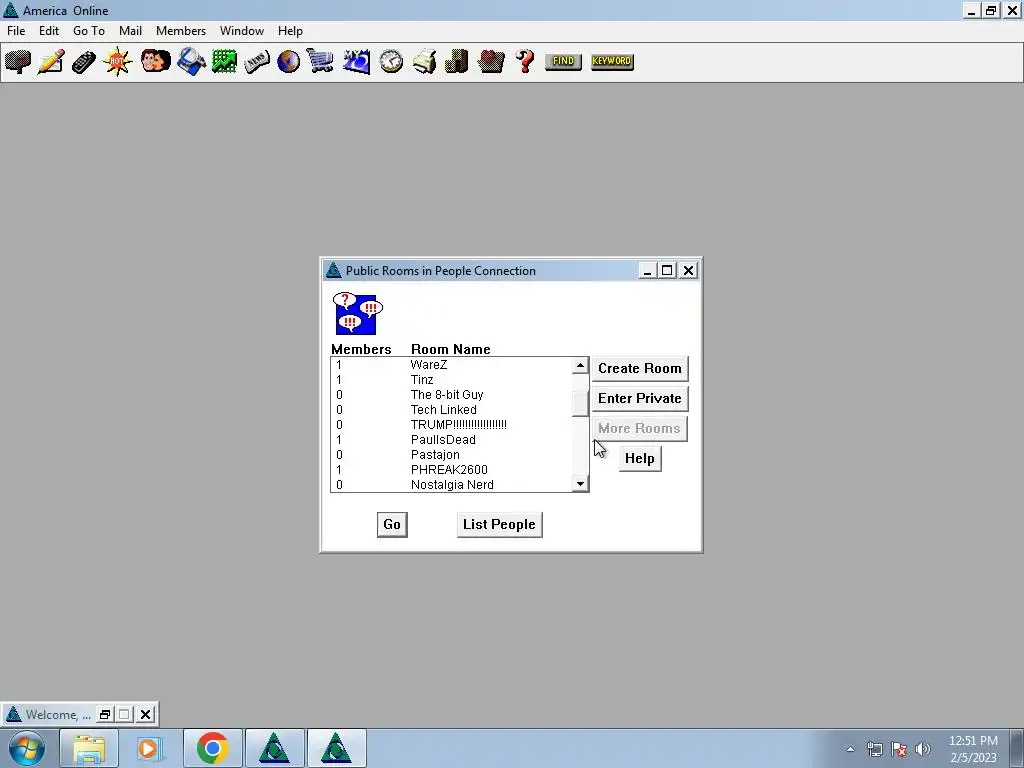Minimize the Public Rooms window

(x=647, y=270)
